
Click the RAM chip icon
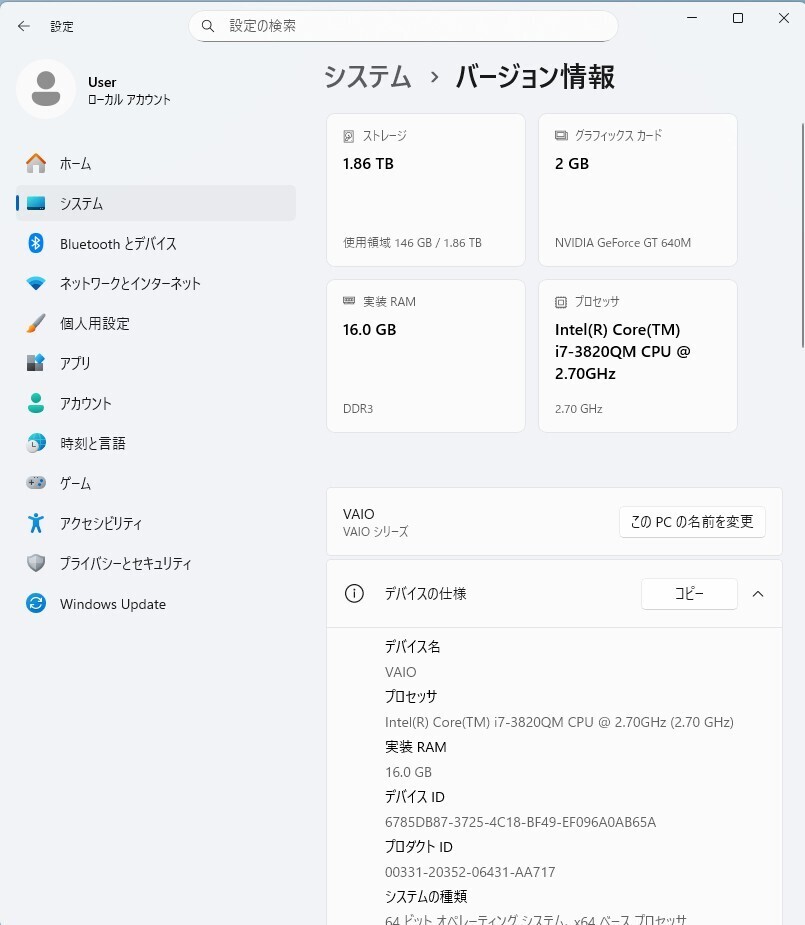coord(349,301)
